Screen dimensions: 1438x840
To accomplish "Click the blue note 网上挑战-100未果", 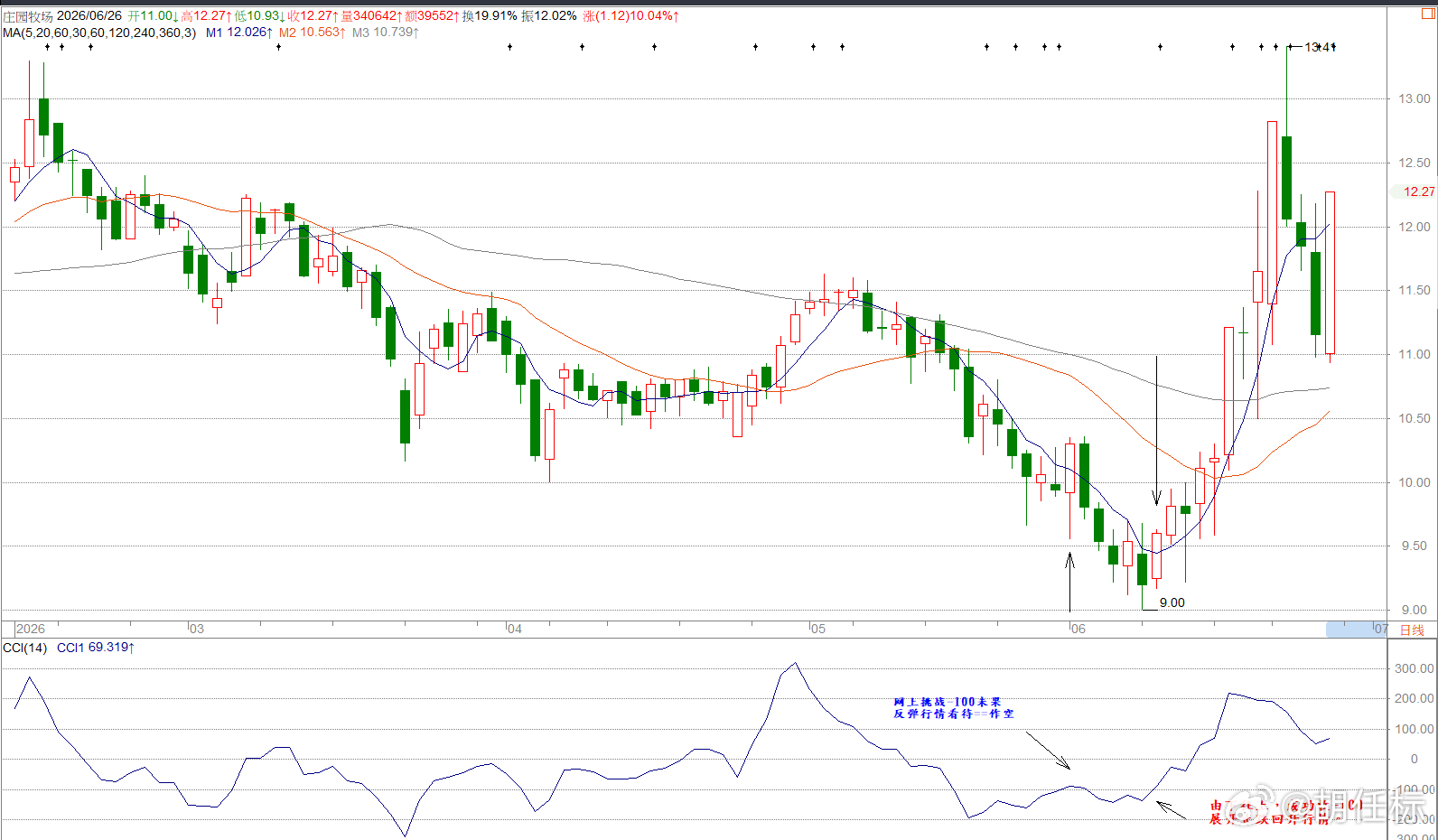I will coord(948,702).
